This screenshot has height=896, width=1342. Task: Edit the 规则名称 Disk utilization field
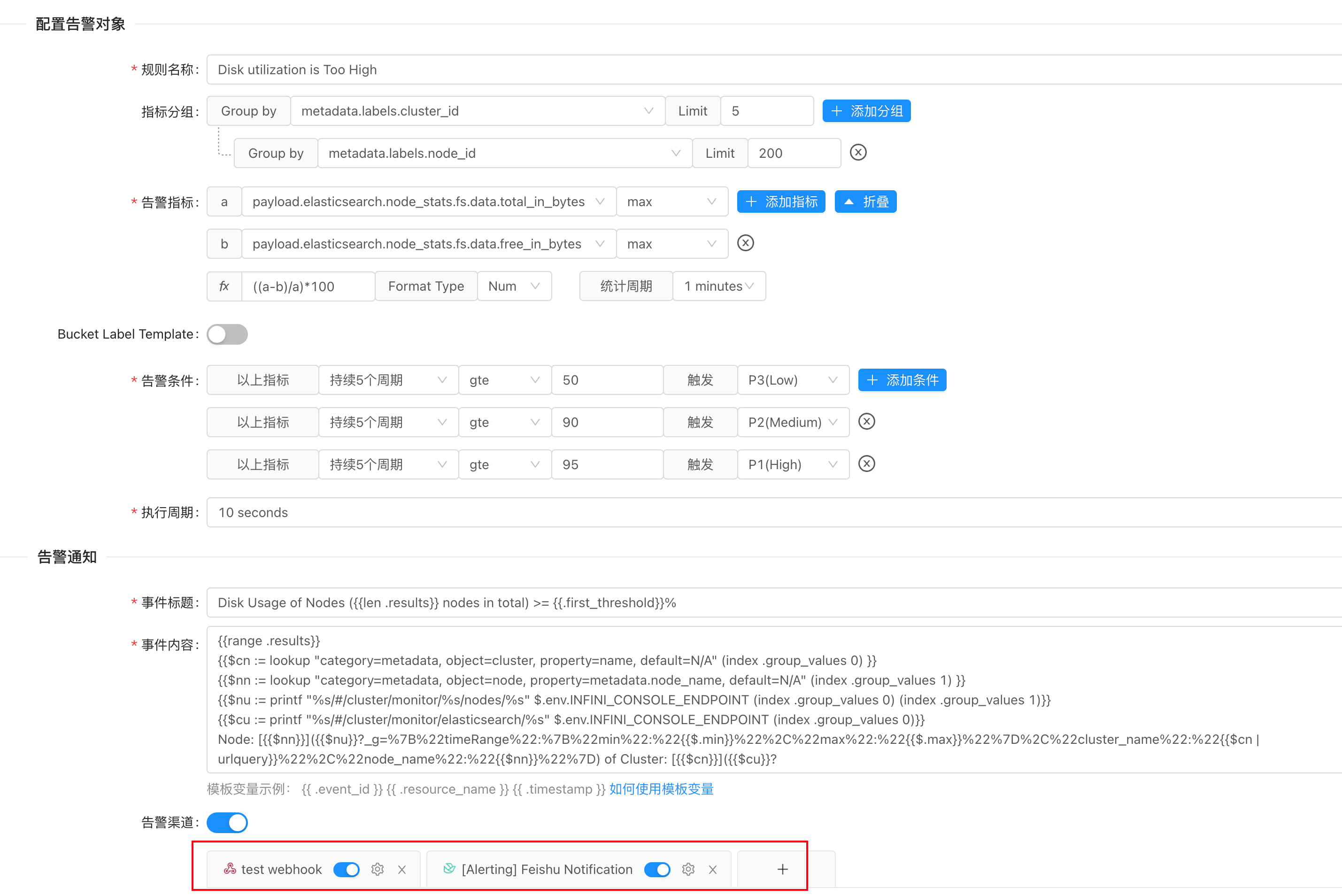point(774,70)
